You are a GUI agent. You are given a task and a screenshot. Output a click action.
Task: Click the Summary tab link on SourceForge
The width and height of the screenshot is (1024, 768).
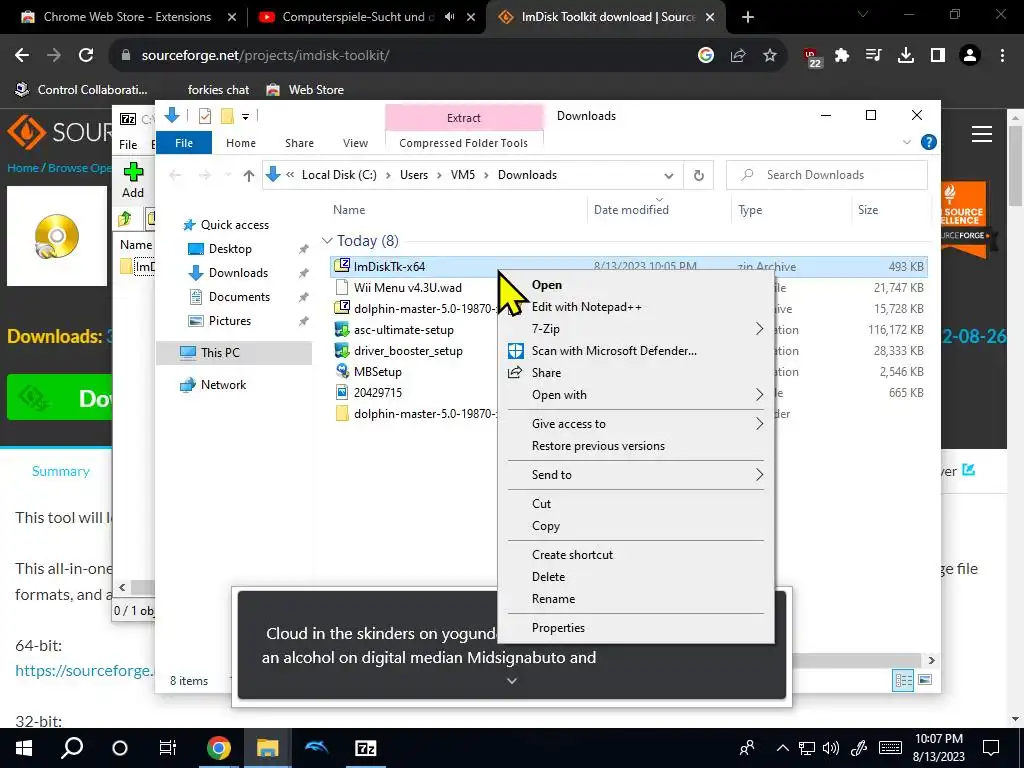click(61, 472)
